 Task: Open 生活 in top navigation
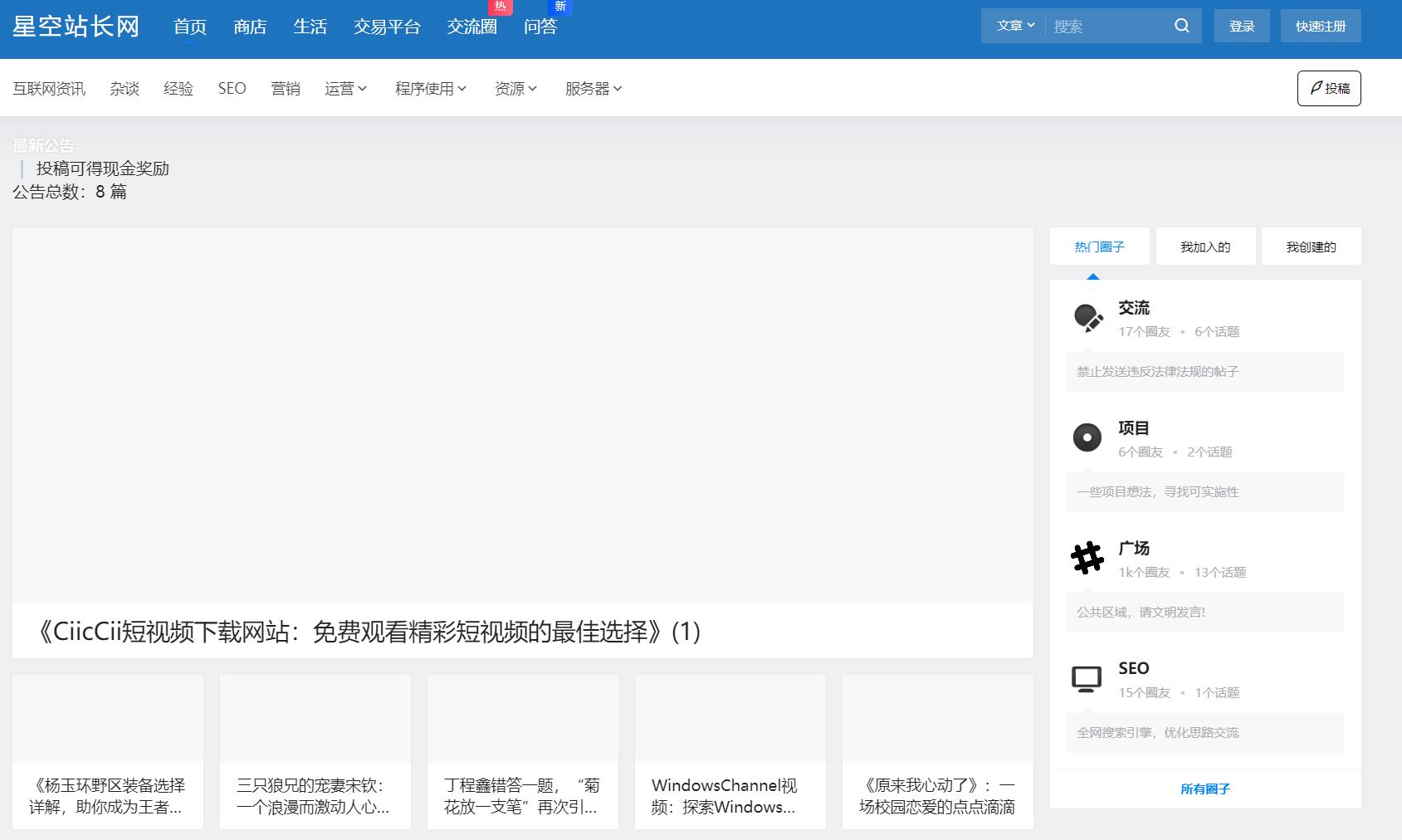[x=310, y=27]
